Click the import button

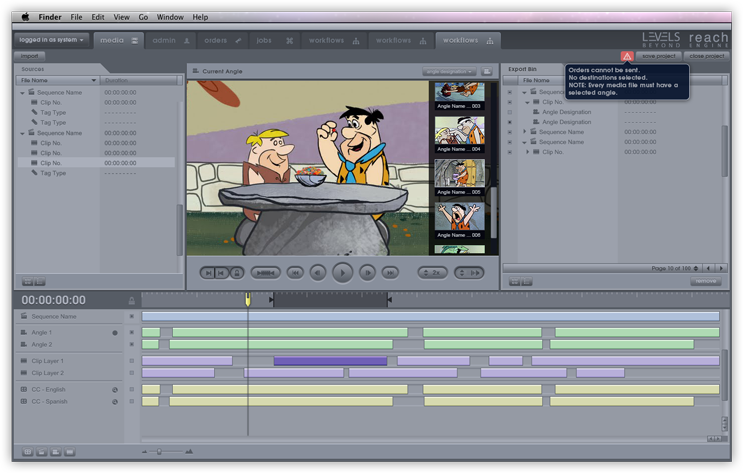[x=29, y=56]
